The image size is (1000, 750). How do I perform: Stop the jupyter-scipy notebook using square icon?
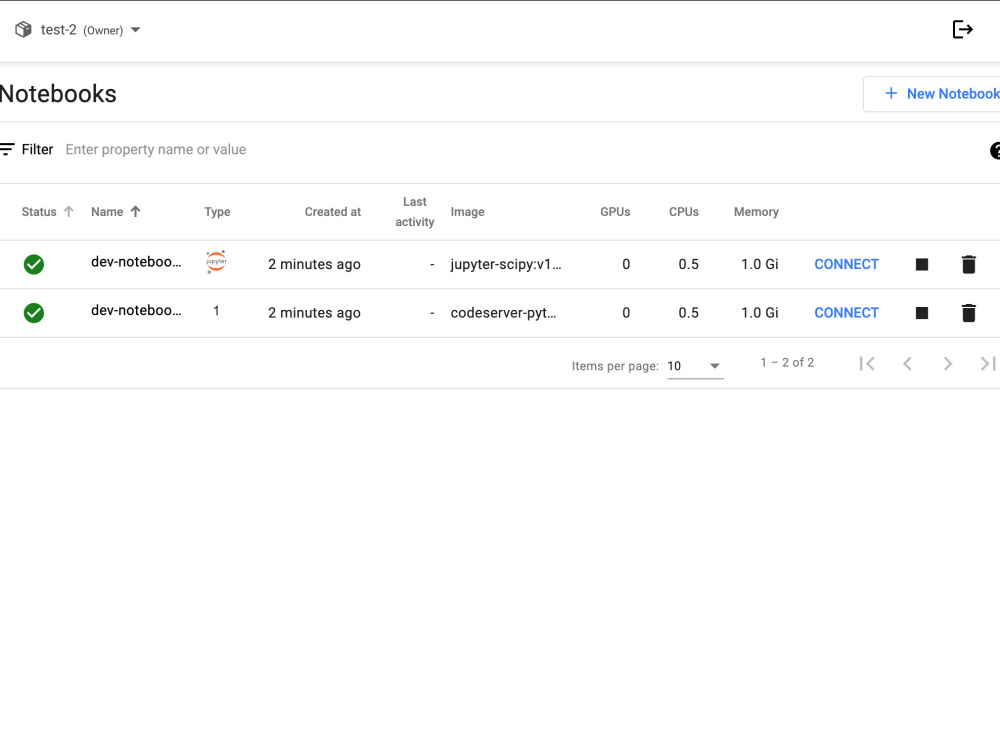pyautogui.click(x=921, y=264)
